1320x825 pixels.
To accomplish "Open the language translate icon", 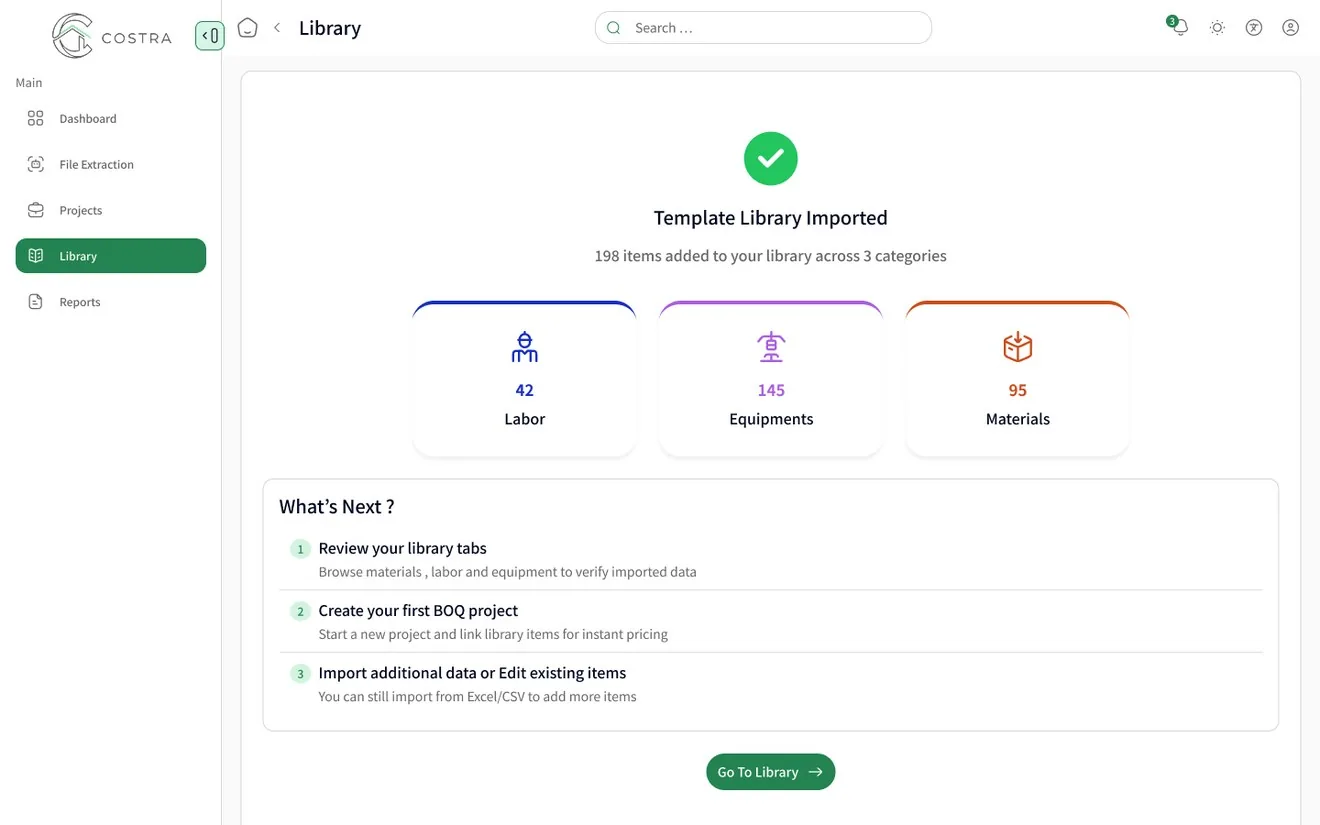I will tap(1254, 28).
